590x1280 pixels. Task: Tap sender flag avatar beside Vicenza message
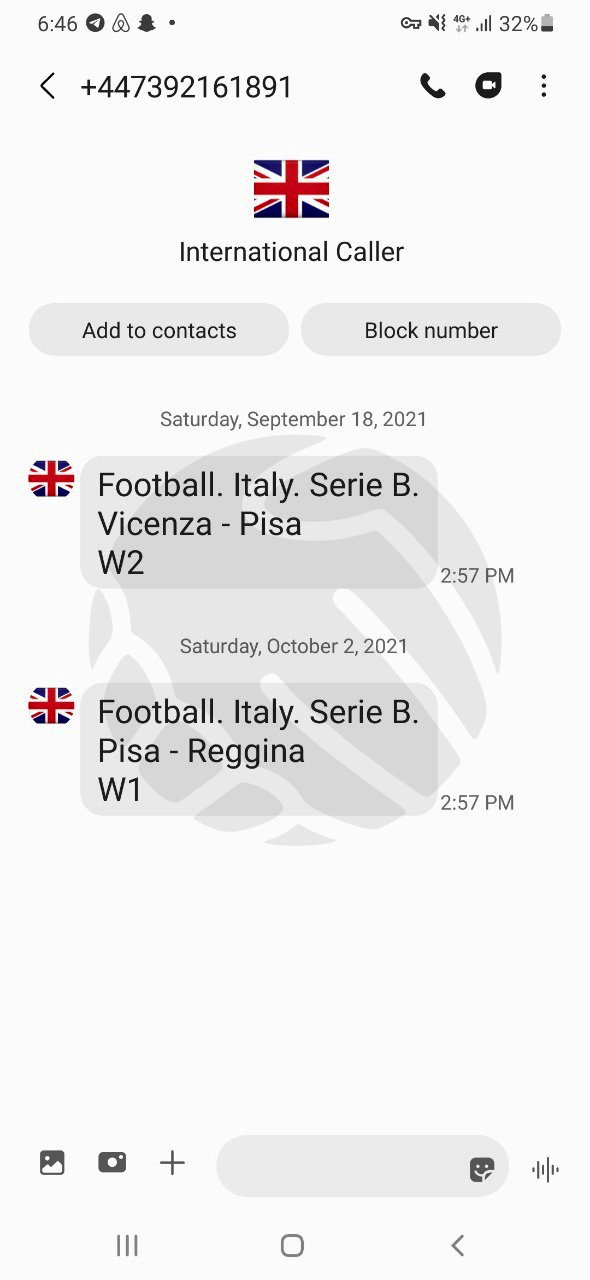point(51,479)
